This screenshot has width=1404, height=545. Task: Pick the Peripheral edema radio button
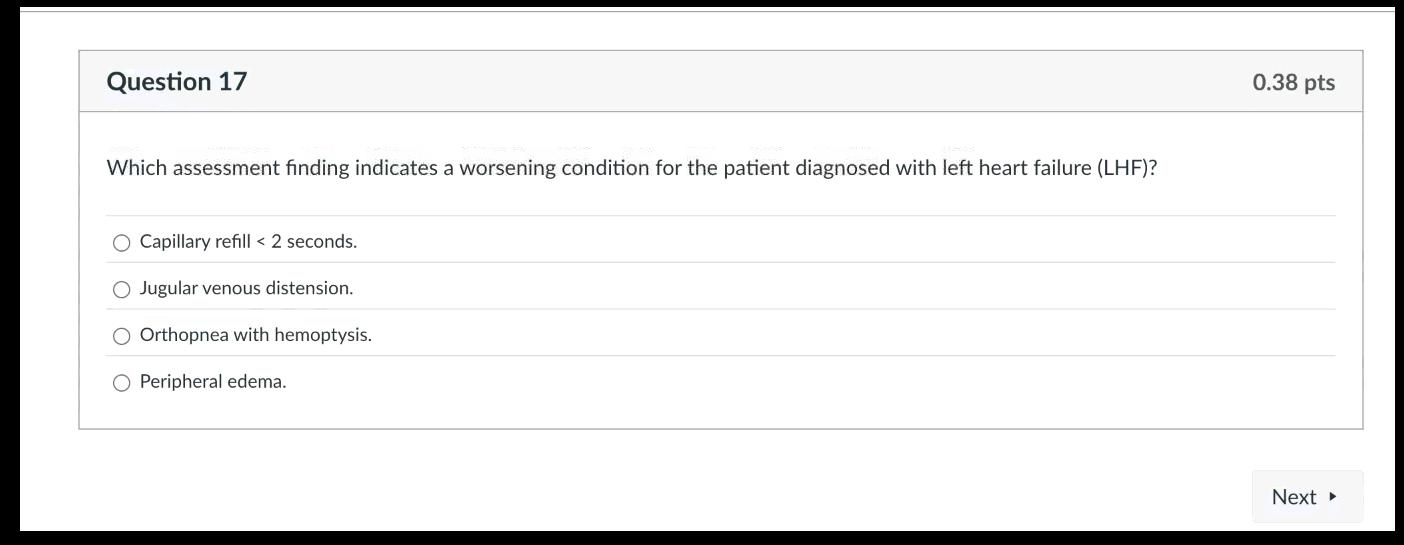tap(122, 382)
